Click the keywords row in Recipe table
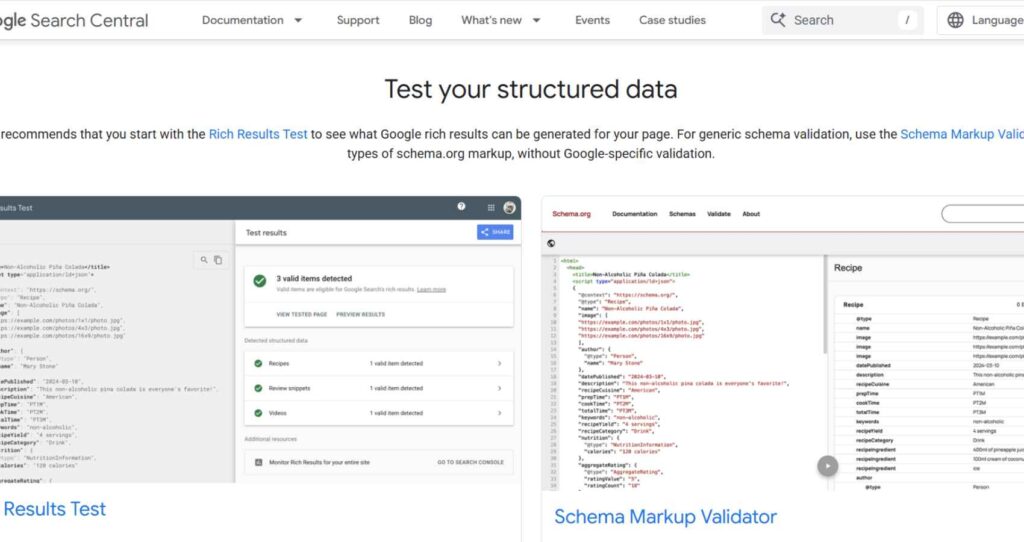Image resolution: width=1024 pixels, height=542 pixels. [x=931, y=422]
